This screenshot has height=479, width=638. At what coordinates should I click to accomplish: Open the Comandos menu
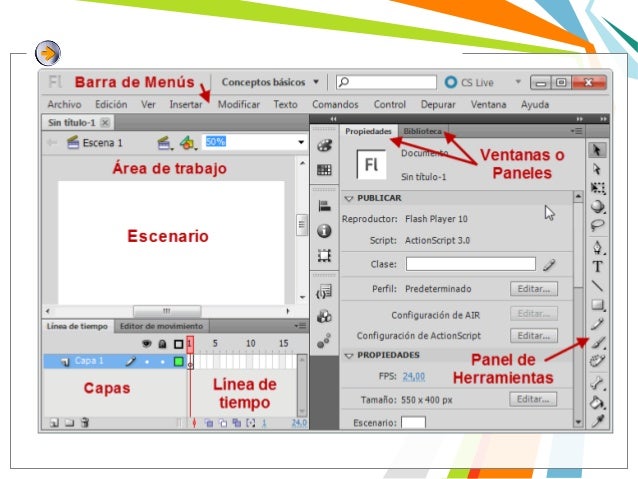(335, 105)
